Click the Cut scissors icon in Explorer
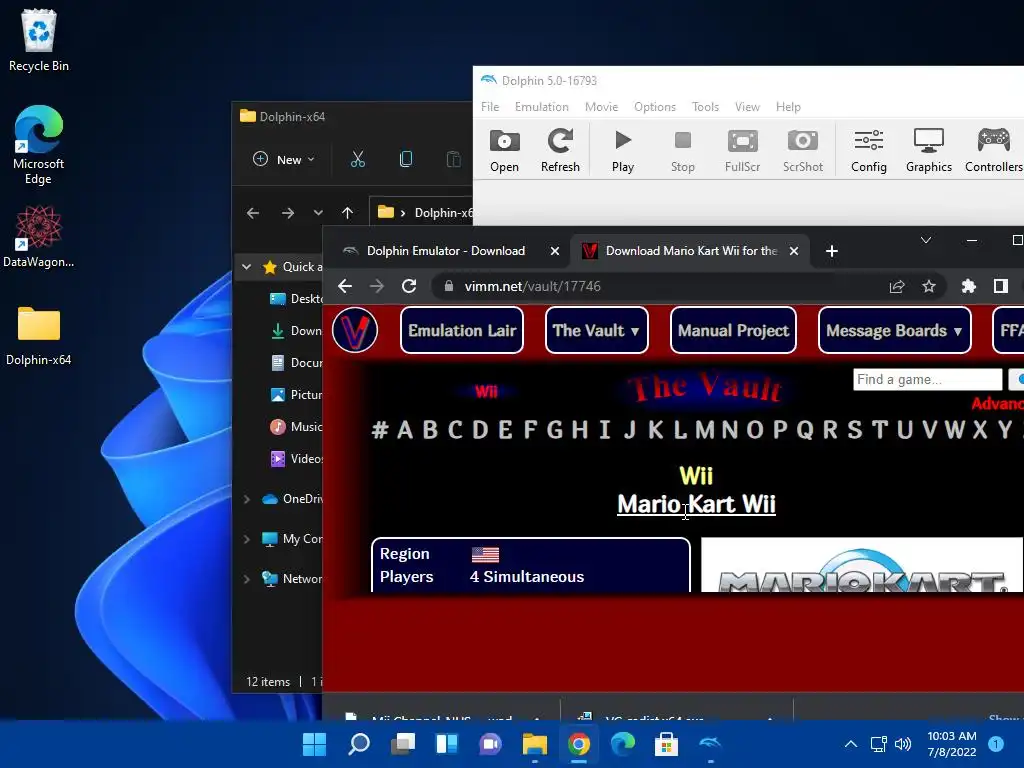Screen dimensions: 1024x768 tap(358, 159)
